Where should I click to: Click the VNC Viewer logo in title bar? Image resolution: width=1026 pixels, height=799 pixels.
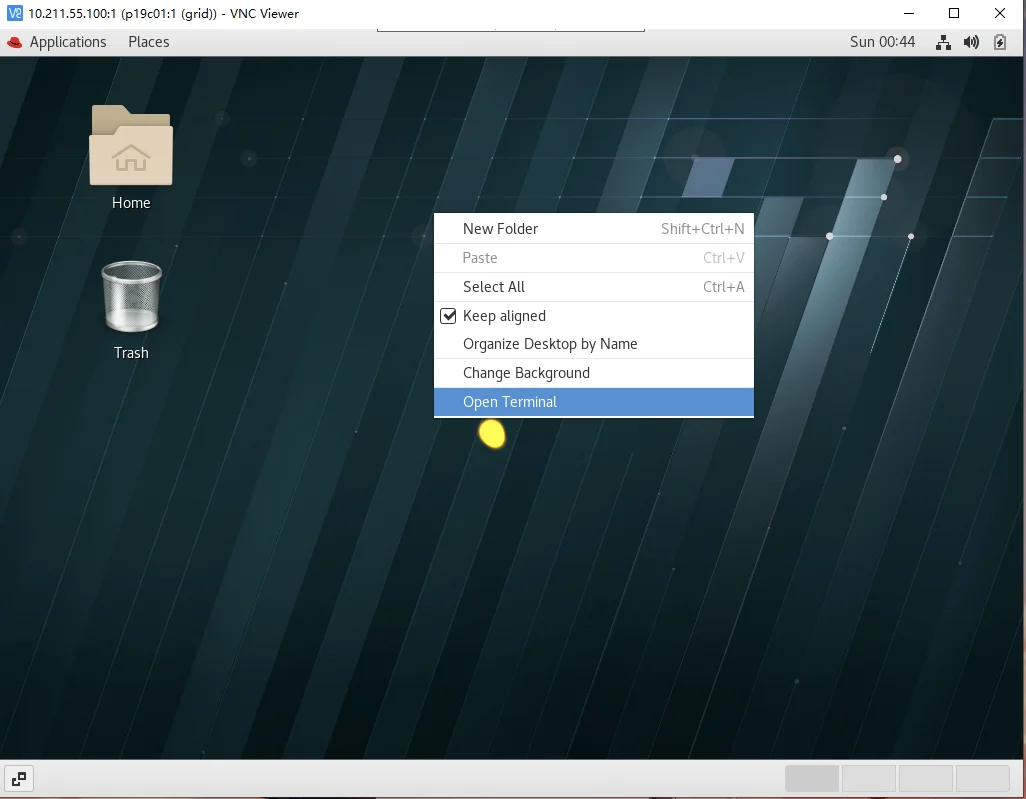tap(14, 13)
